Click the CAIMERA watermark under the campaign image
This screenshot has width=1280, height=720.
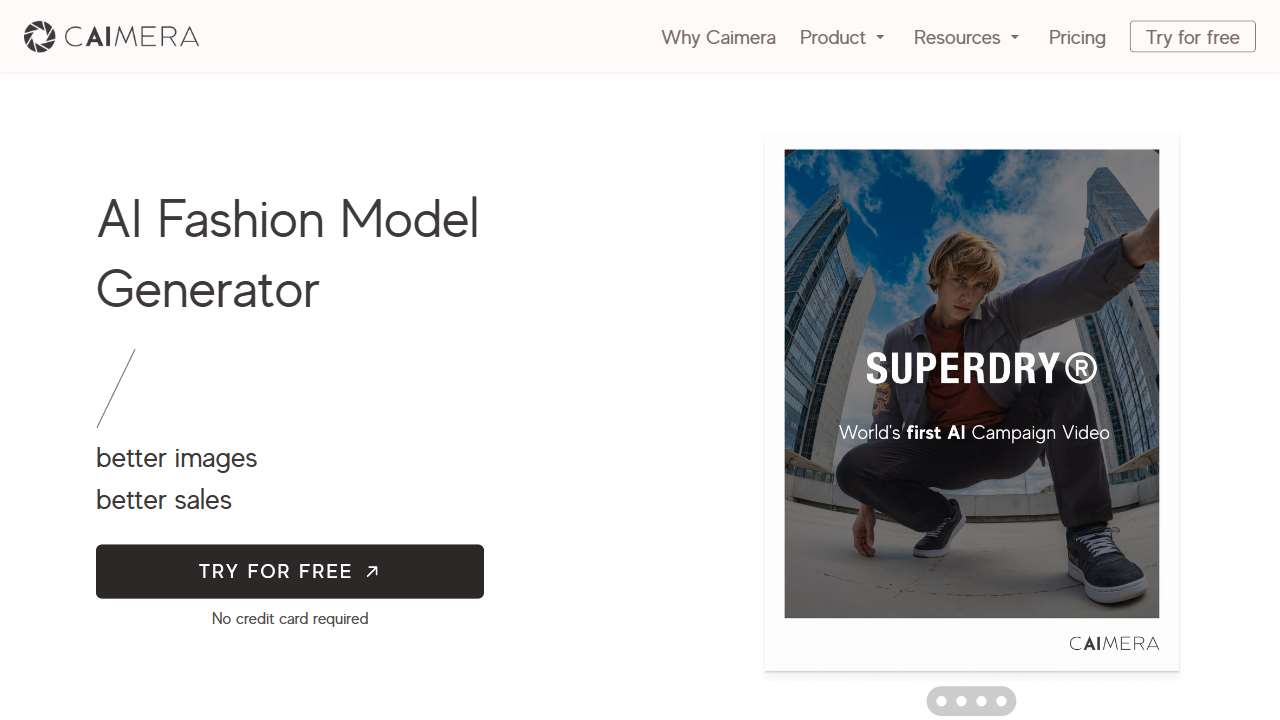1114,643
